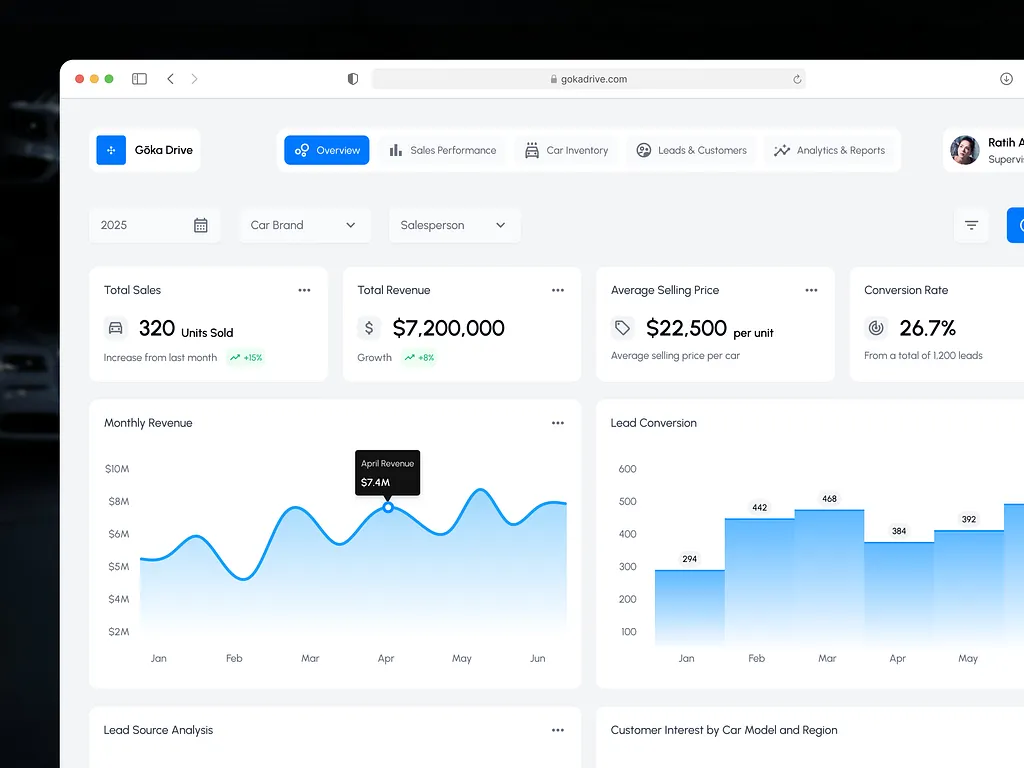Open the Leads & Customers tab
This screenshot has height=768, width=1024.
click(692, 150)
